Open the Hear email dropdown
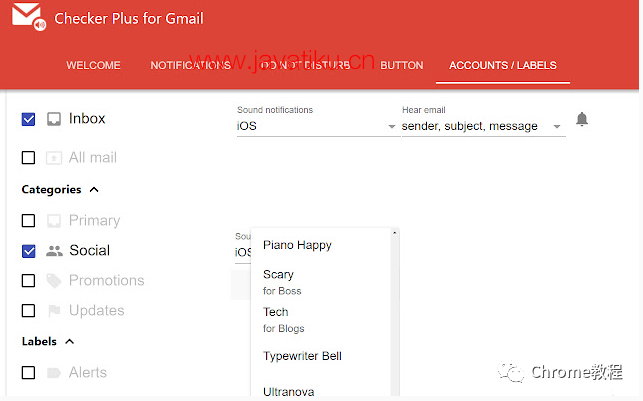Screen dimensions: 643x401 (483, 126)
